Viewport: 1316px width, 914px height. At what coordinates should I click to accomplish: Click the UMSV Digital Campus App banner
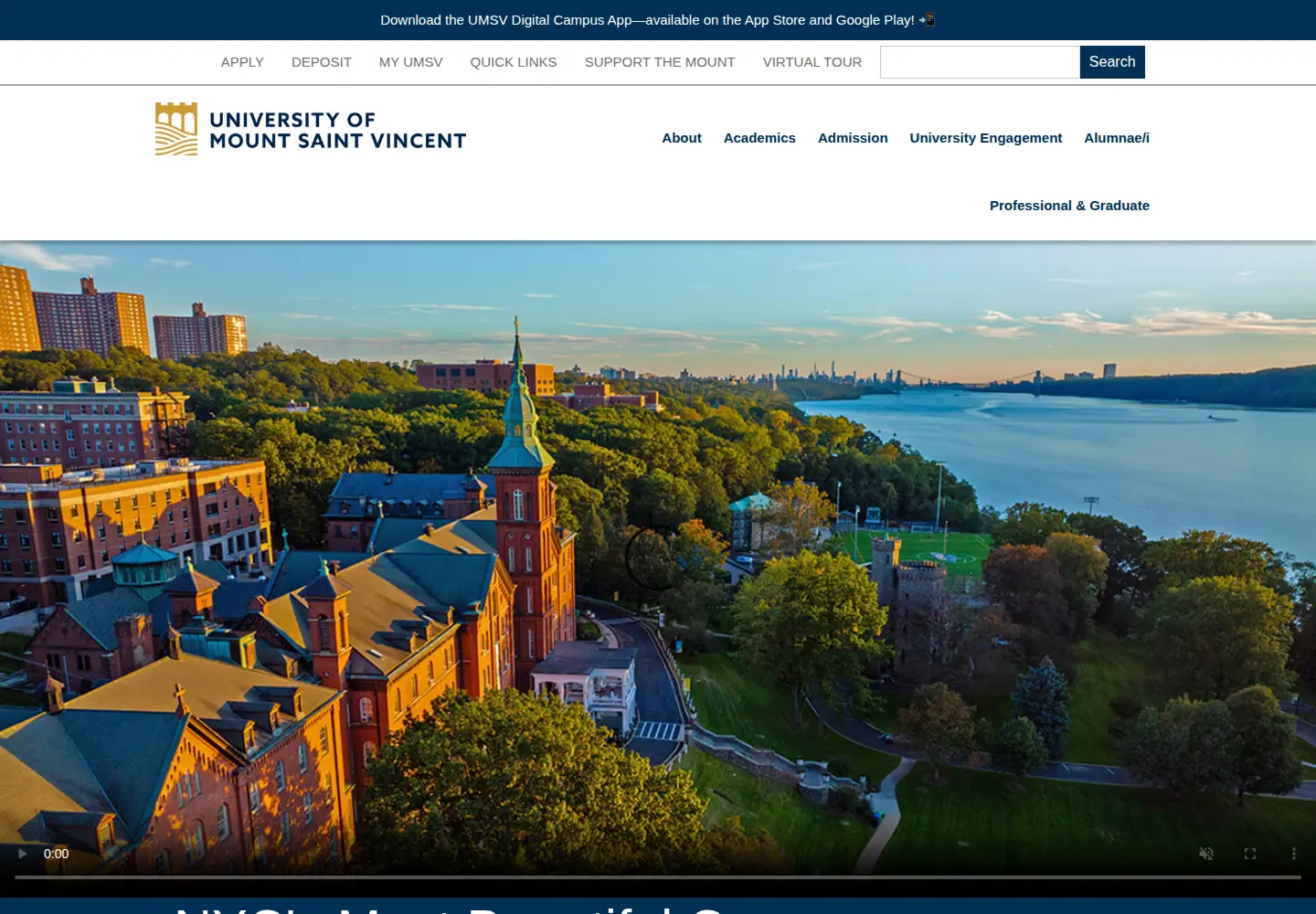click(x=658, y=20)
